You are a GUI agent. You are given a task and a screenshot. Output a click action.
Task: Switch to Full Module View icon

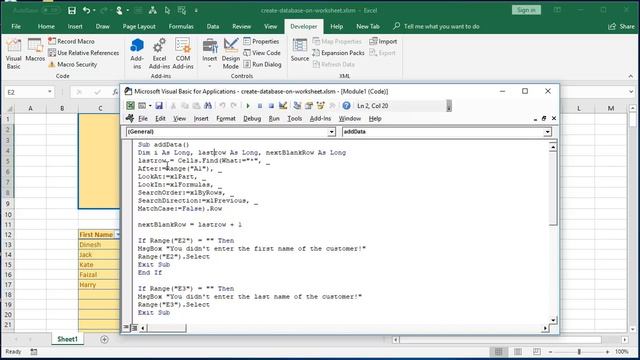pos(134,327)
